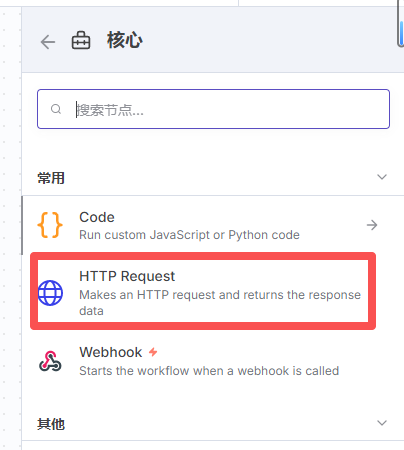Click the lightning trigger icon beside Webhook

(x=153, y=352)
